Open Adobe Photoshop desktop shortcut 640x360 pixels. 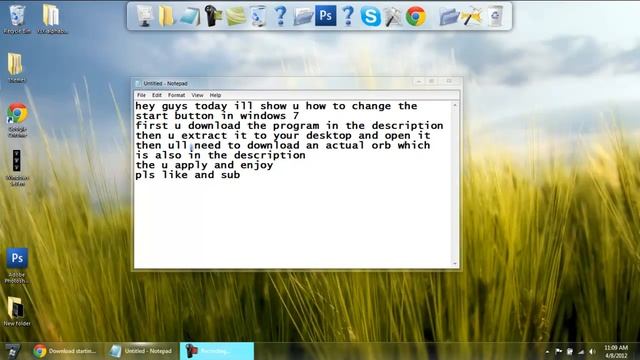tap(17, 265)
